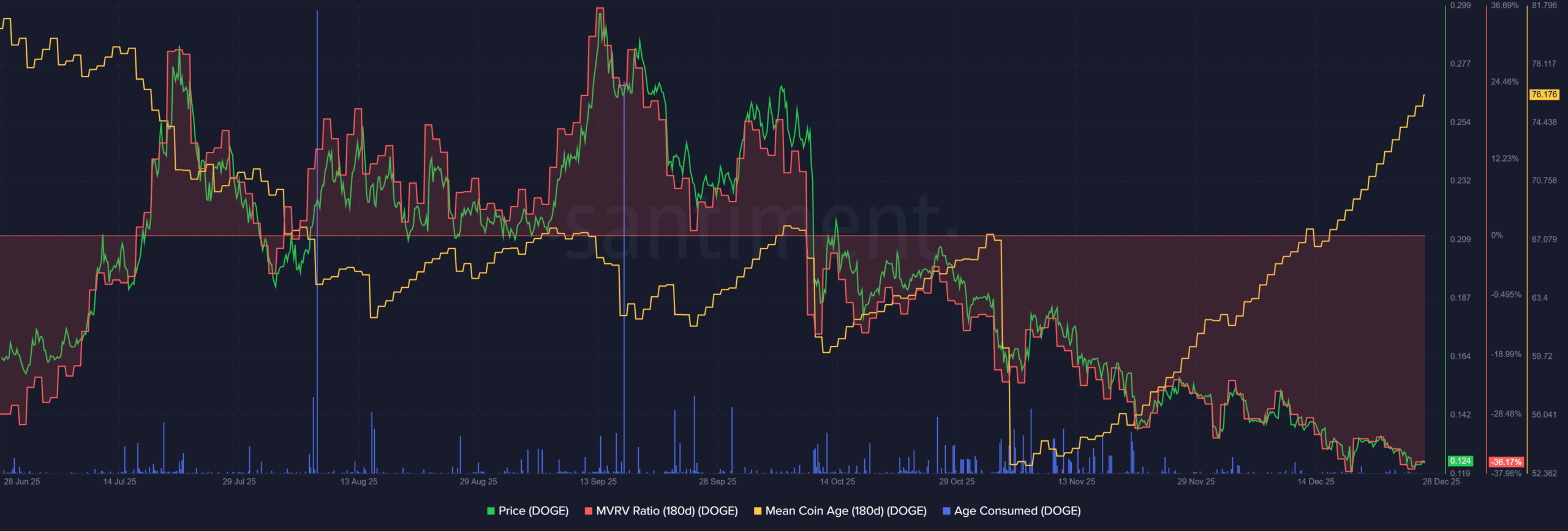Click the blue Age Consumed legend swatch
The height and width of the screenshot is (531, 1568).
pyautogui.click(x=946, y=511)
